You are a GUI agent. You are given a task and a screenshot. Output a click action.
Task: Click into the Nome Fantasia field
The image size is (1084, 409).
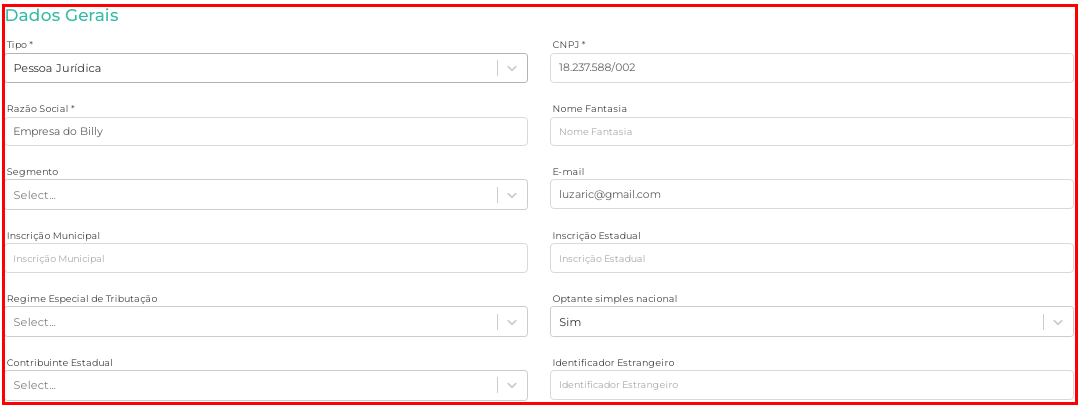pyautogui.click(x=811, y=131)
